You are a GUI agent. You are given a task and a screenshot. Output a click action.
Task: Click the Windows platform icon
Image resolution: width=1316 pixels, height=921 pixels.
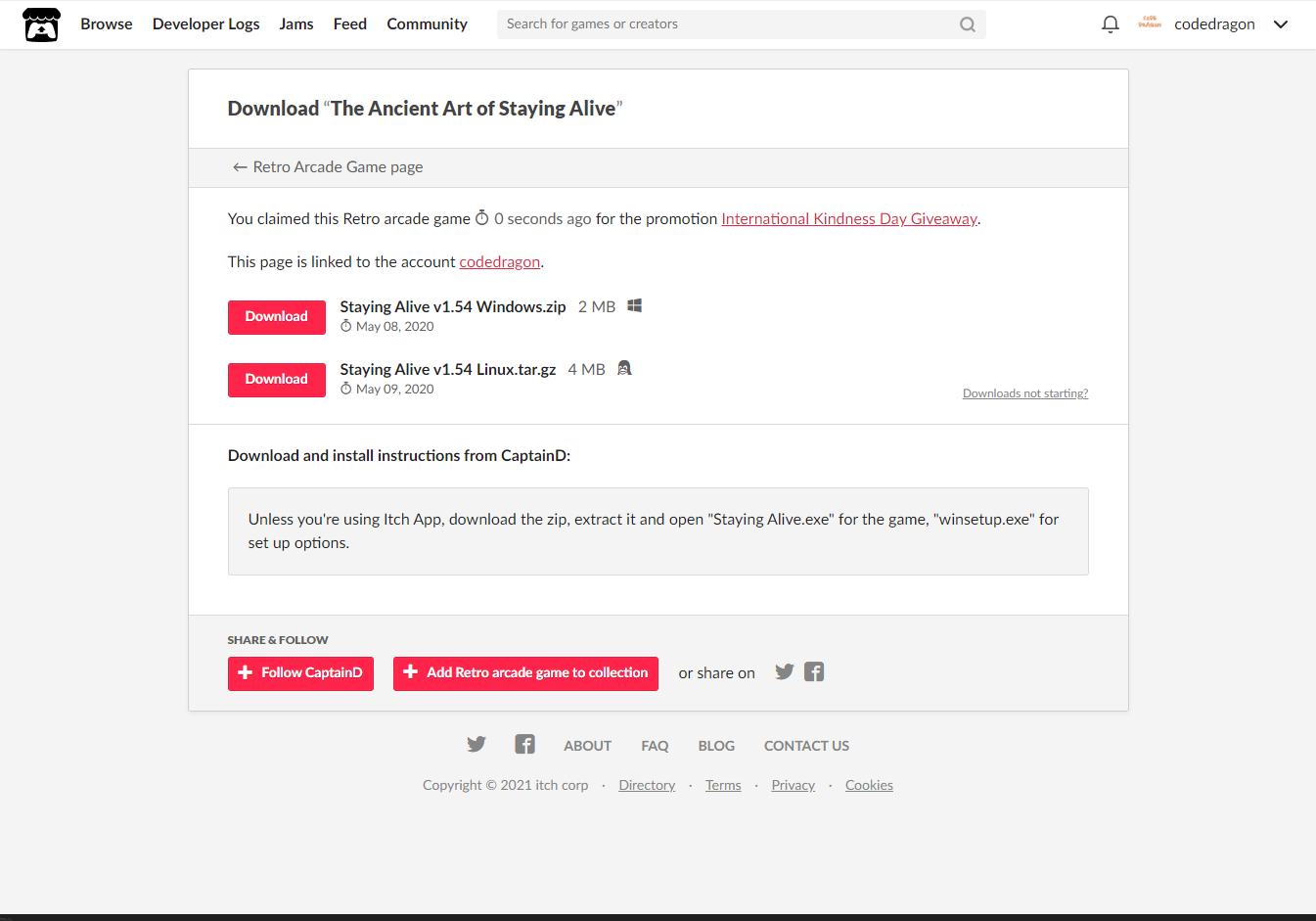pos(634,305)
